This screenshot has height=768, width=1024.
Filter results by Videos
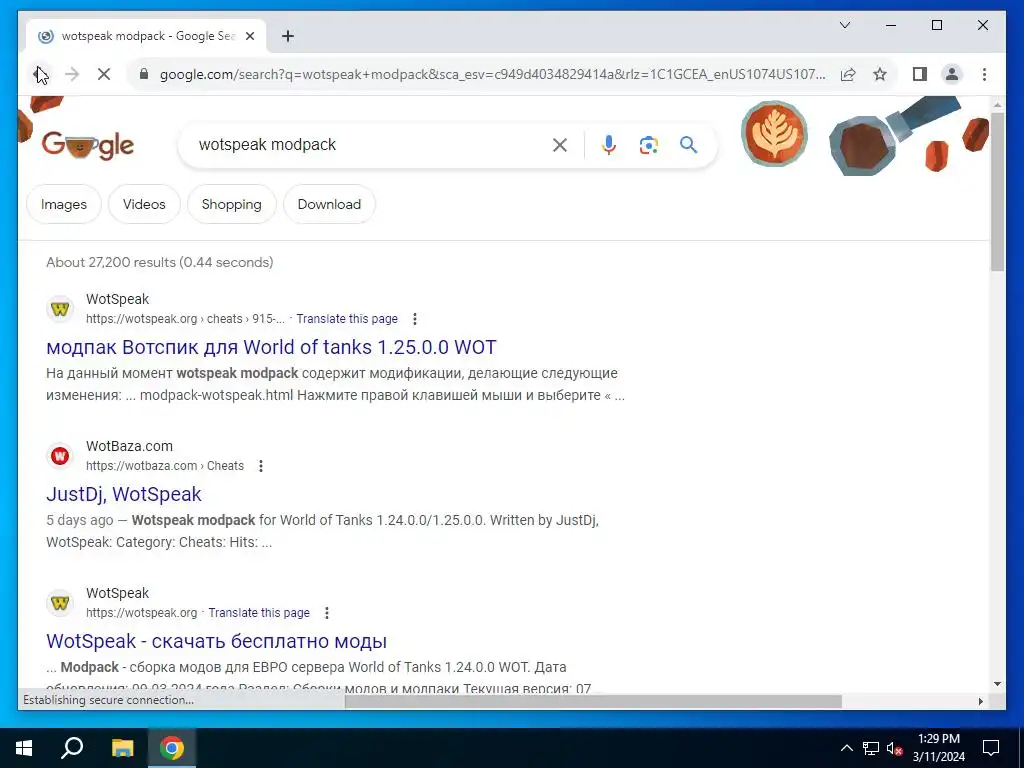[144, 204]
